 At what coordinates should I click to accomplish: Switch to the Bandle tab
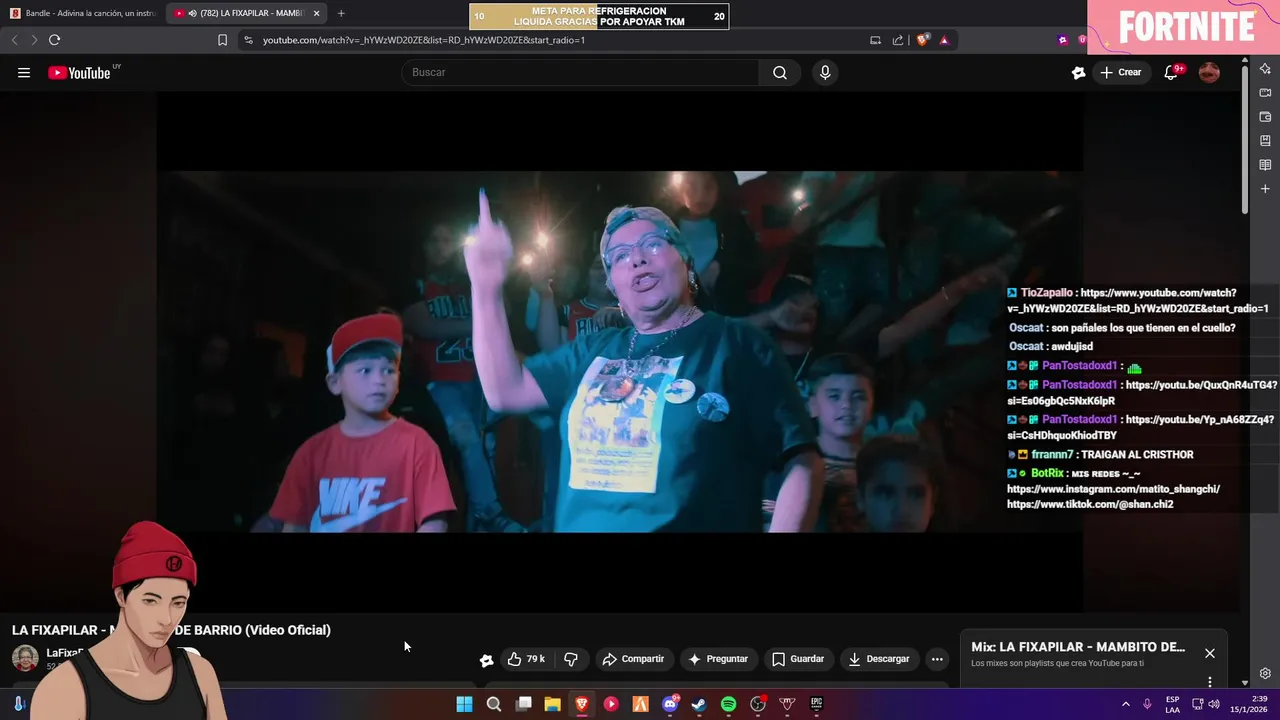tap(82, 13)
